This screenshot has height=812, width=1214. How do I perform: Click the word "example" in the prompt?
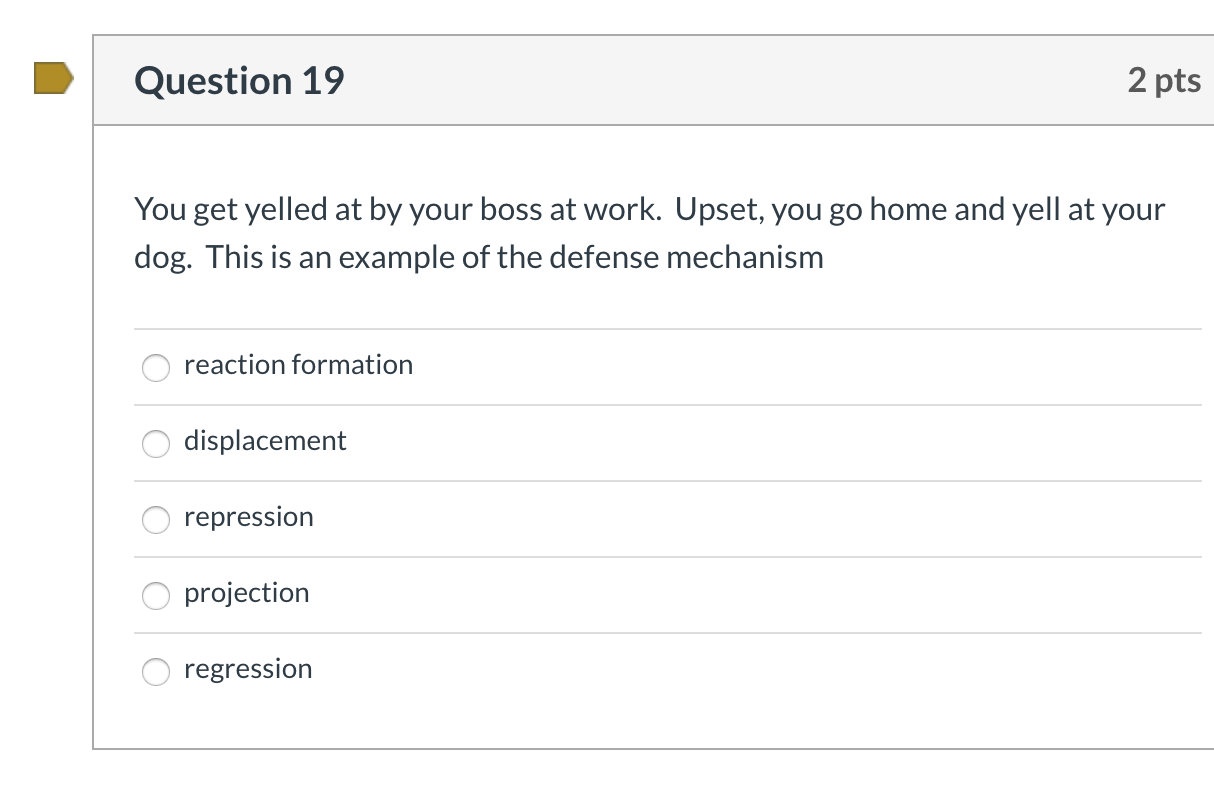396,259
